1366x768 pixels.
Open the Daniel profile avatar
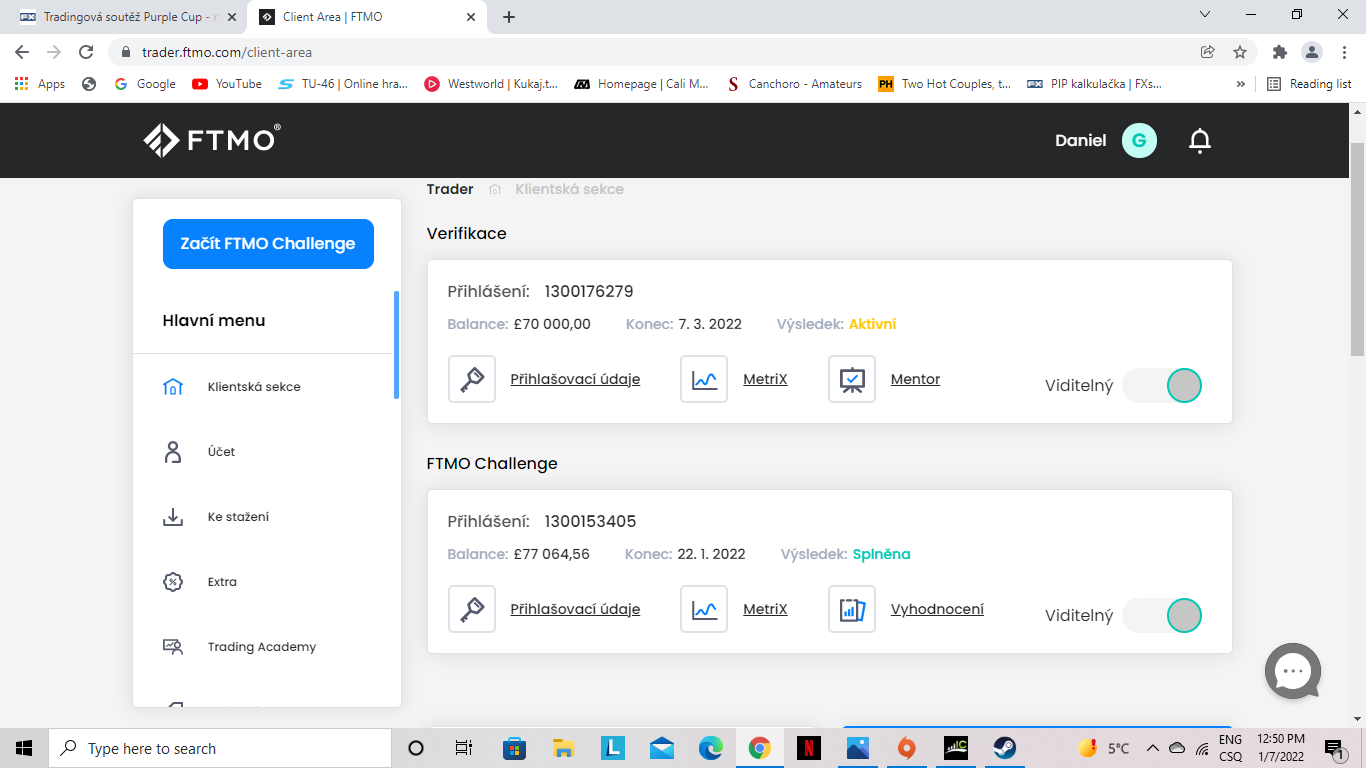[x=1139, y=141]
